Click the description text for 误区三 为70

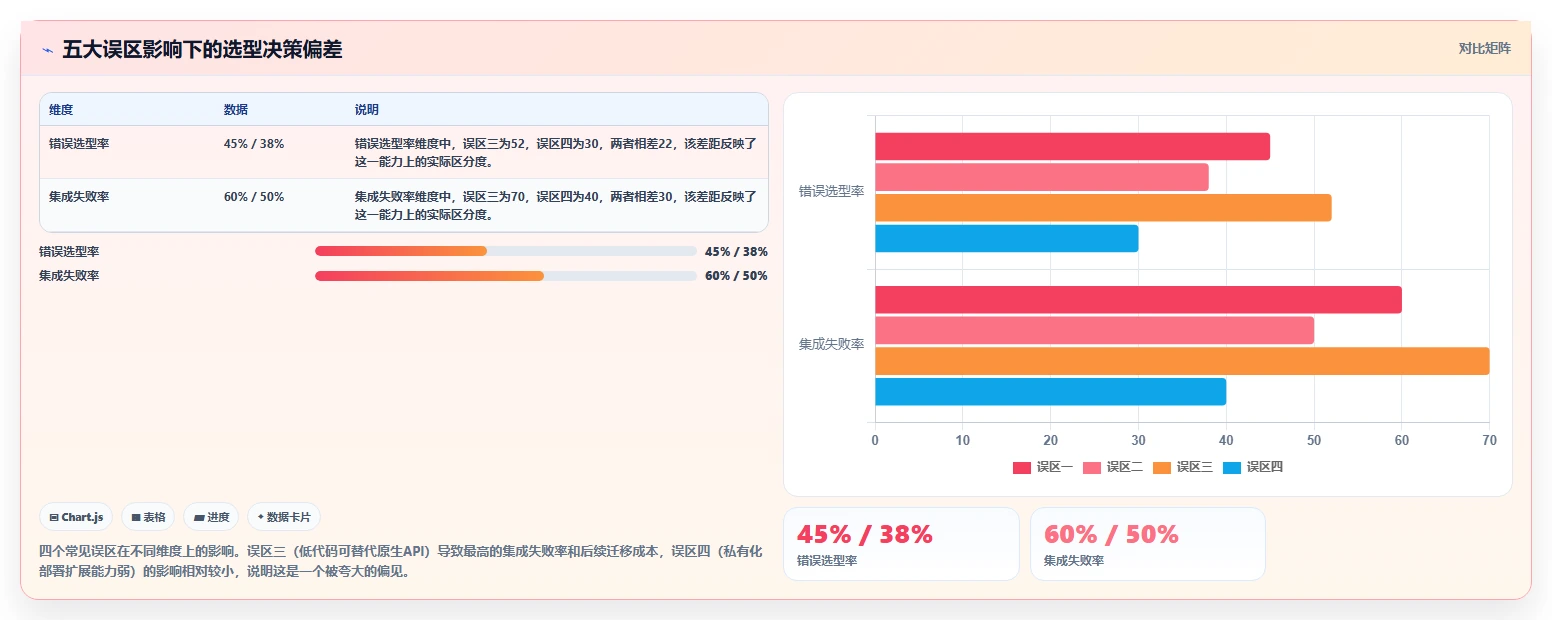556,205
